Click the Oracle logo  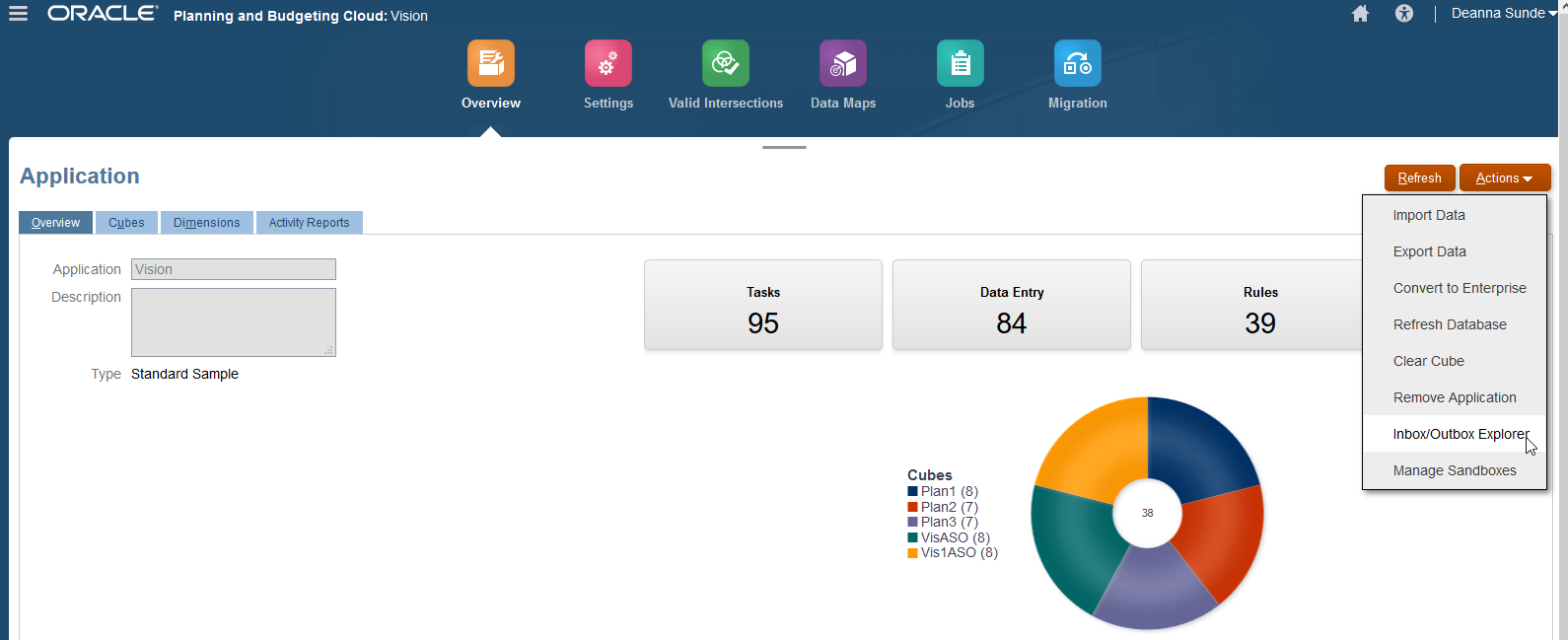point(103,14)
